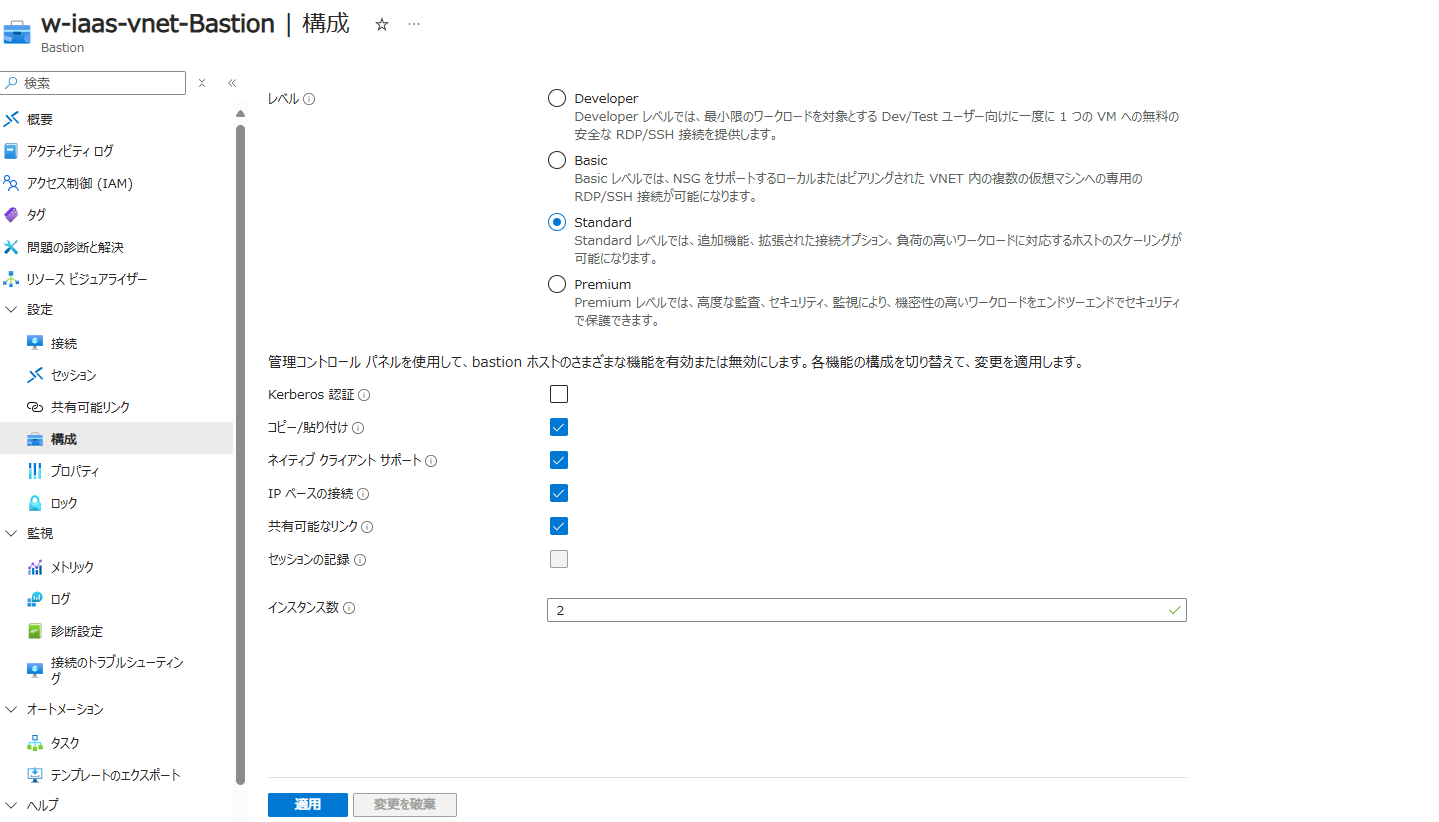
Task: Click the リソース ビジュアライザー icon
Action: (11, 279)
